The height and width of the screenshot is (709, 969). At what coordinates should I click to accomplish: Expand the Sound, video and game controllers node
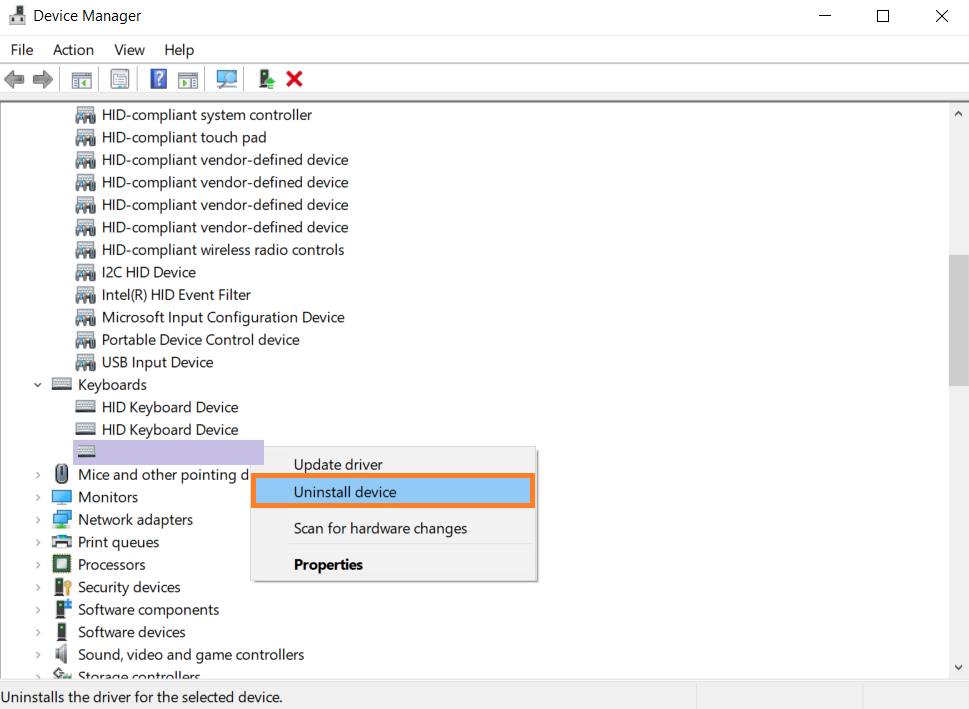point(38,655)
